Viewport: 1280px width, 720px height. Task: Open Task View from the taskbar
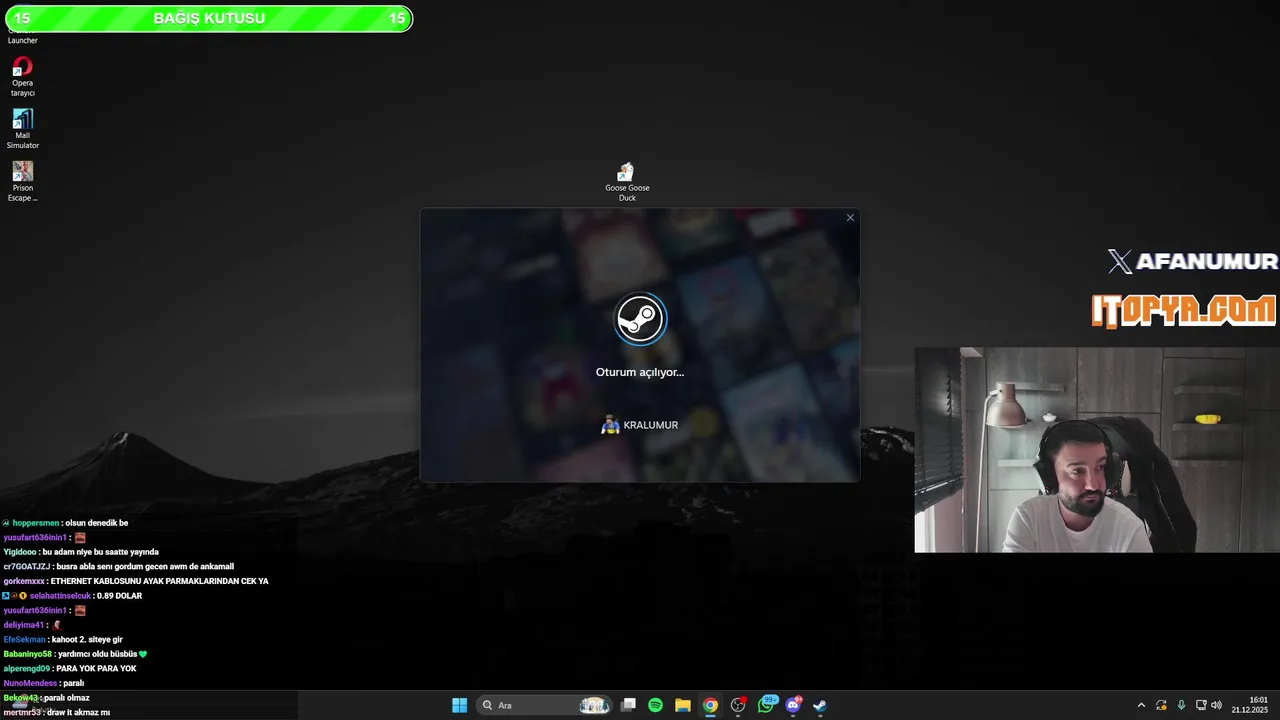pos(628,705)
